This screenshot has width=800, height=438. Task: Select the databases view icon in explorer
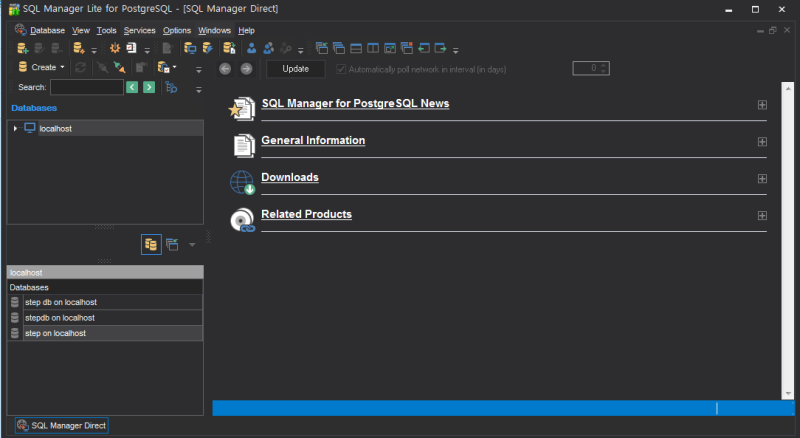tap(151, 244)
